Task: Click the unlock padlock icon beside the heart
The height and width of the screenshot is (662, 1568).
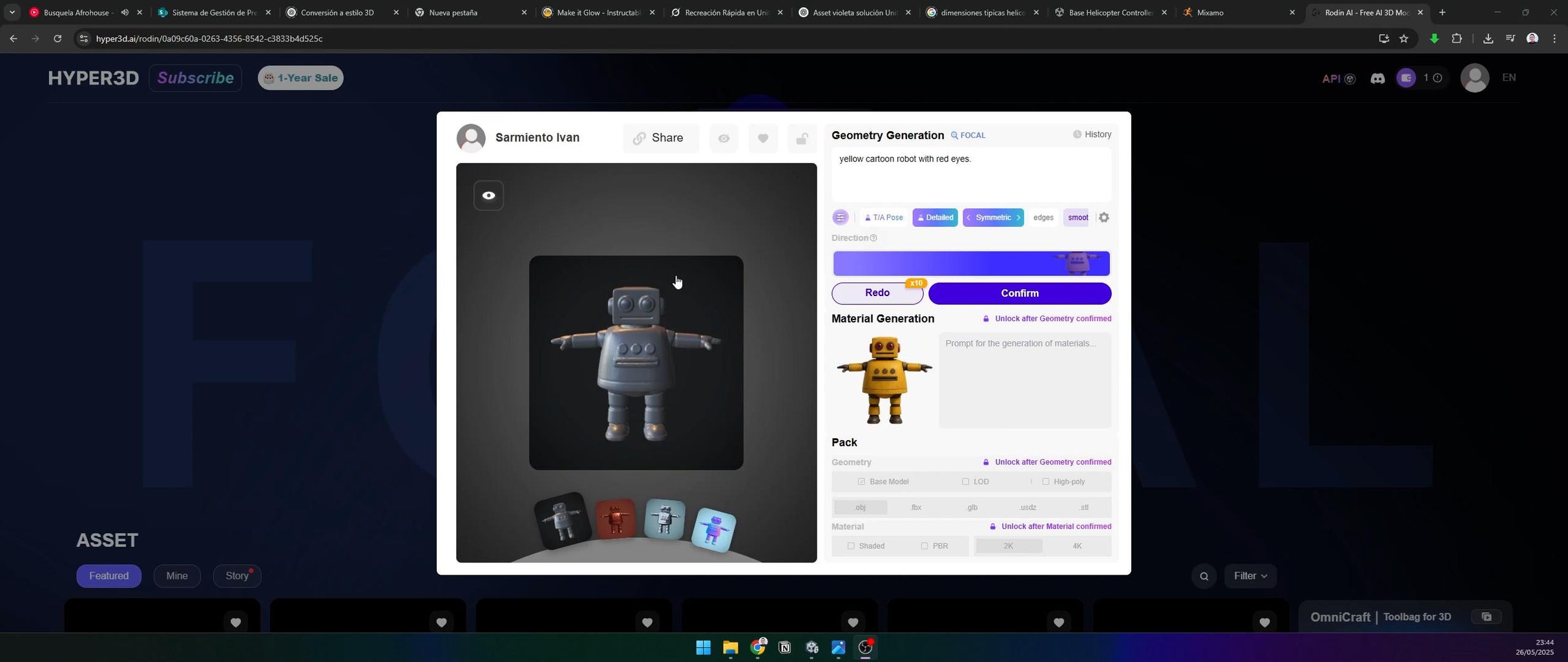Action: (x=802, y=138)
